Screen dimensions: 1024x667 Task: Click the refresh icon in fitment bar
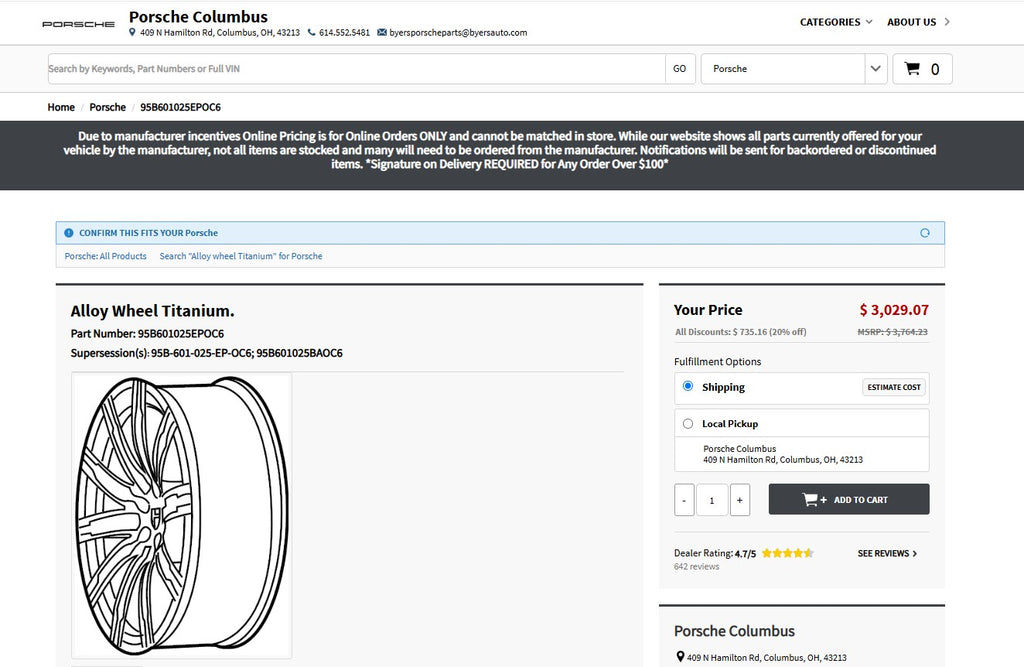(x=925, y=233)
